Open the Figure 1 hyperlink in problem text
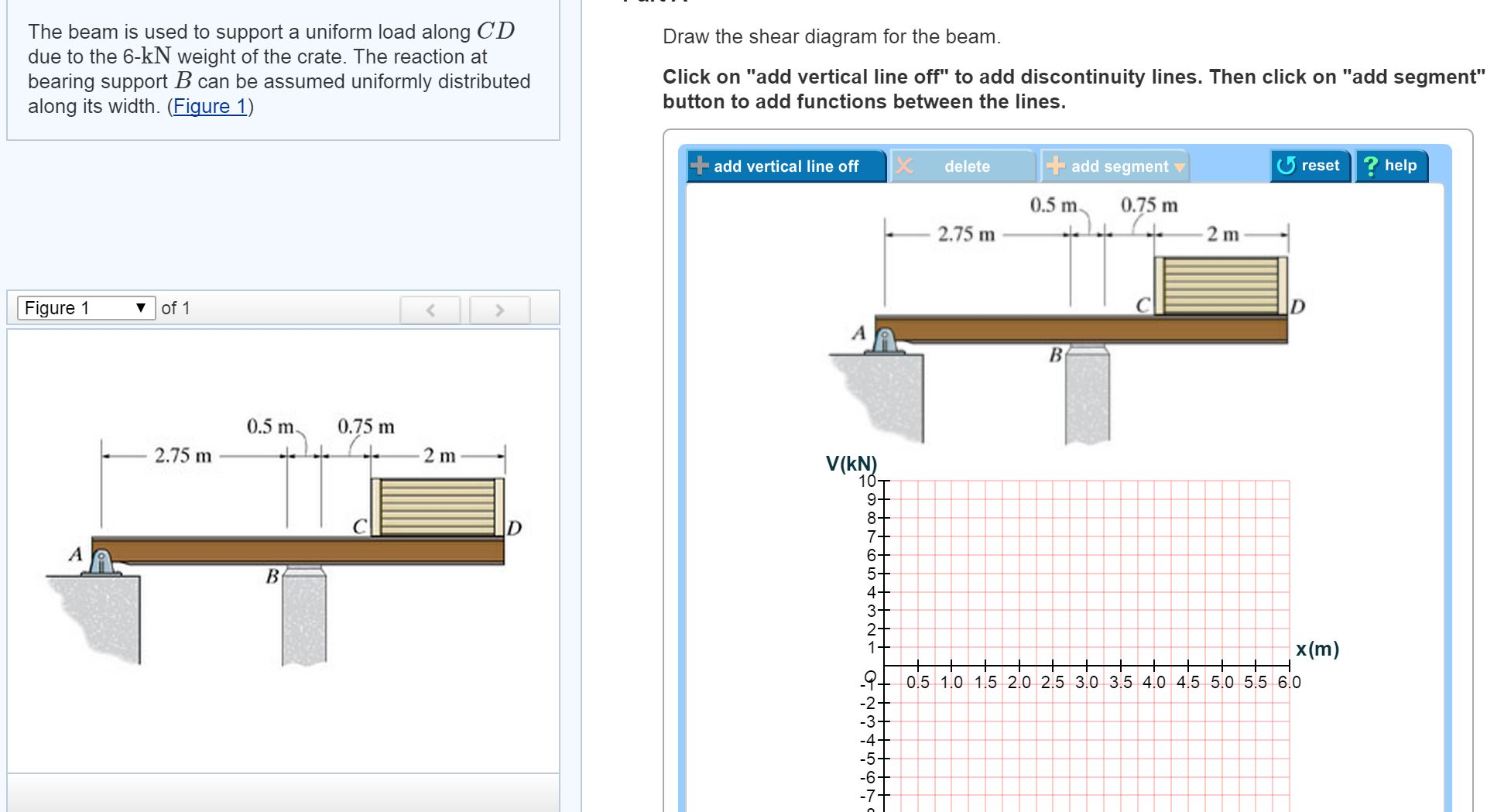Image resolution: width=1511 pixels, height=812 pixels. pyautogui.click(x=210, y=106)
